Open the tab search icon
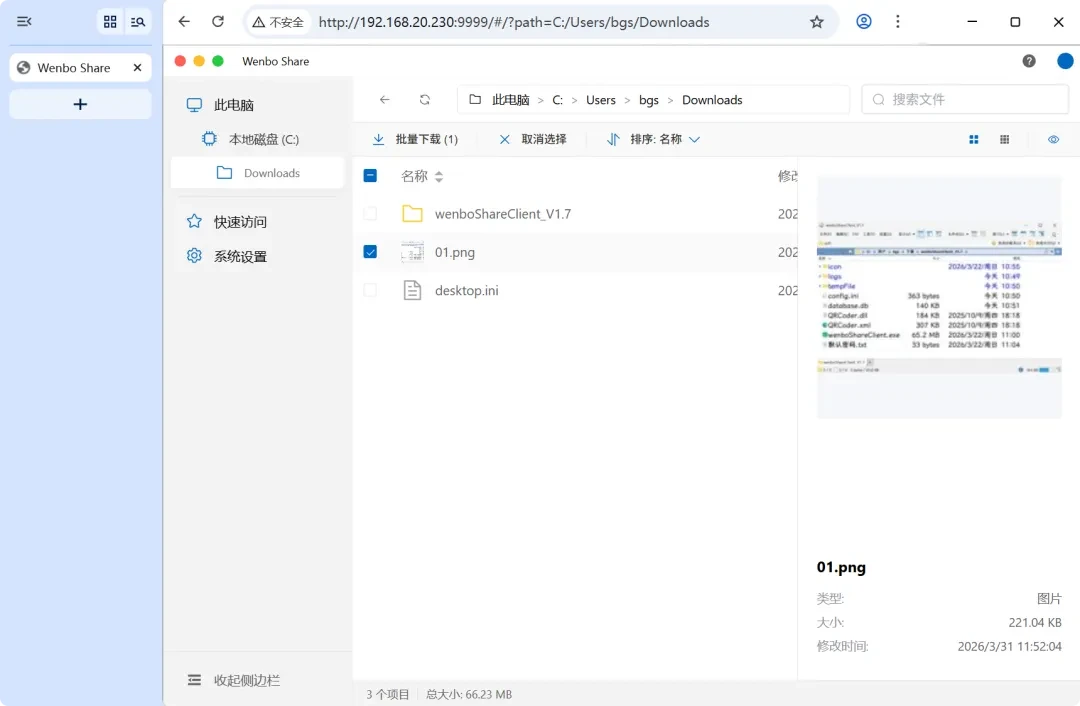 tap(138, 22)
